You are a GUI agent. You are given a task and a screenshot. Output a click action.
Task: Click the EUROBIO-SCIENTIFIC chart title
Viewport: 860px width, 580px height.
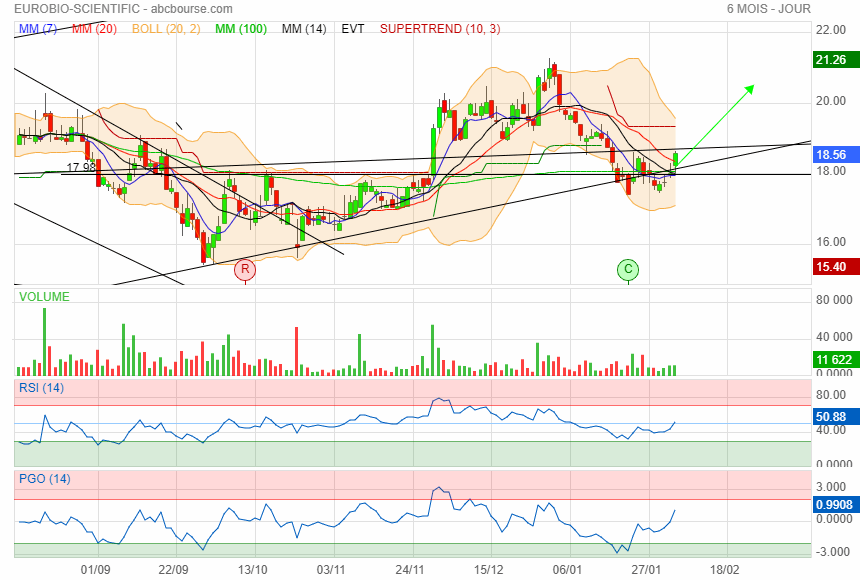pos(123,9)
